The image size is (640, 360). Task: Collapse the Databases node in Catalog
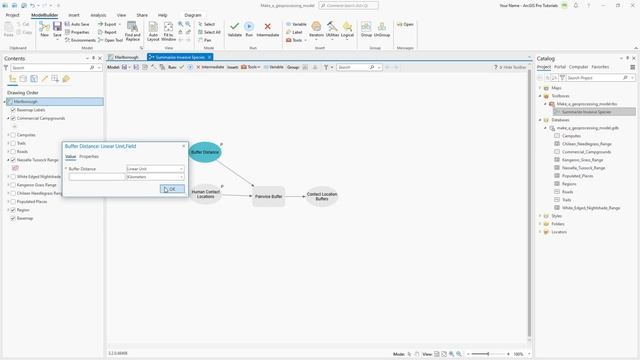tap(540, 120)
